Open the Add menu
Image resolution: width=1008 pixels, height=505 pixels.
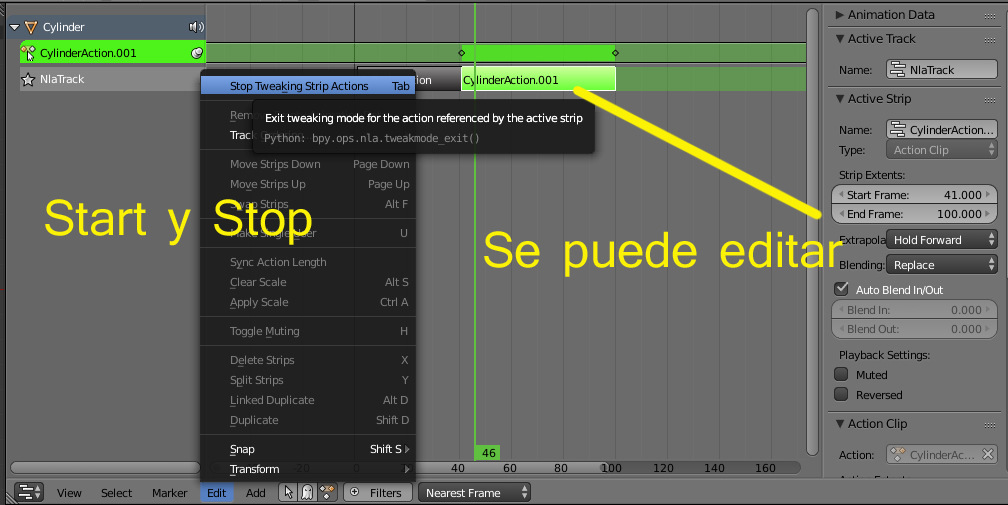[x=255, y=493]
